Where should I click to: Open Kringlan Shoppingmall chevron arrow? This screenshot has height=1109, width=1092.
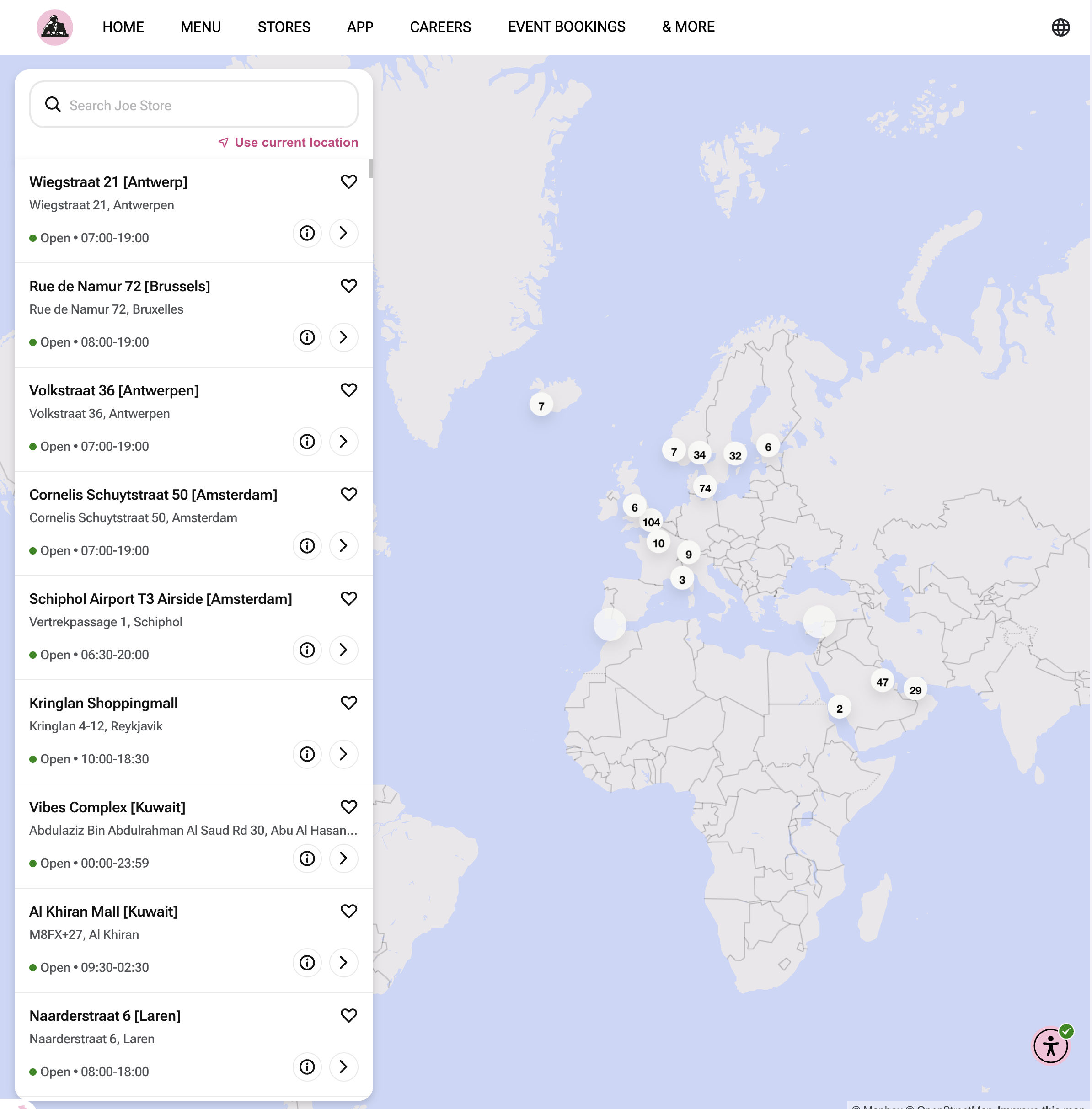[343, 754]
